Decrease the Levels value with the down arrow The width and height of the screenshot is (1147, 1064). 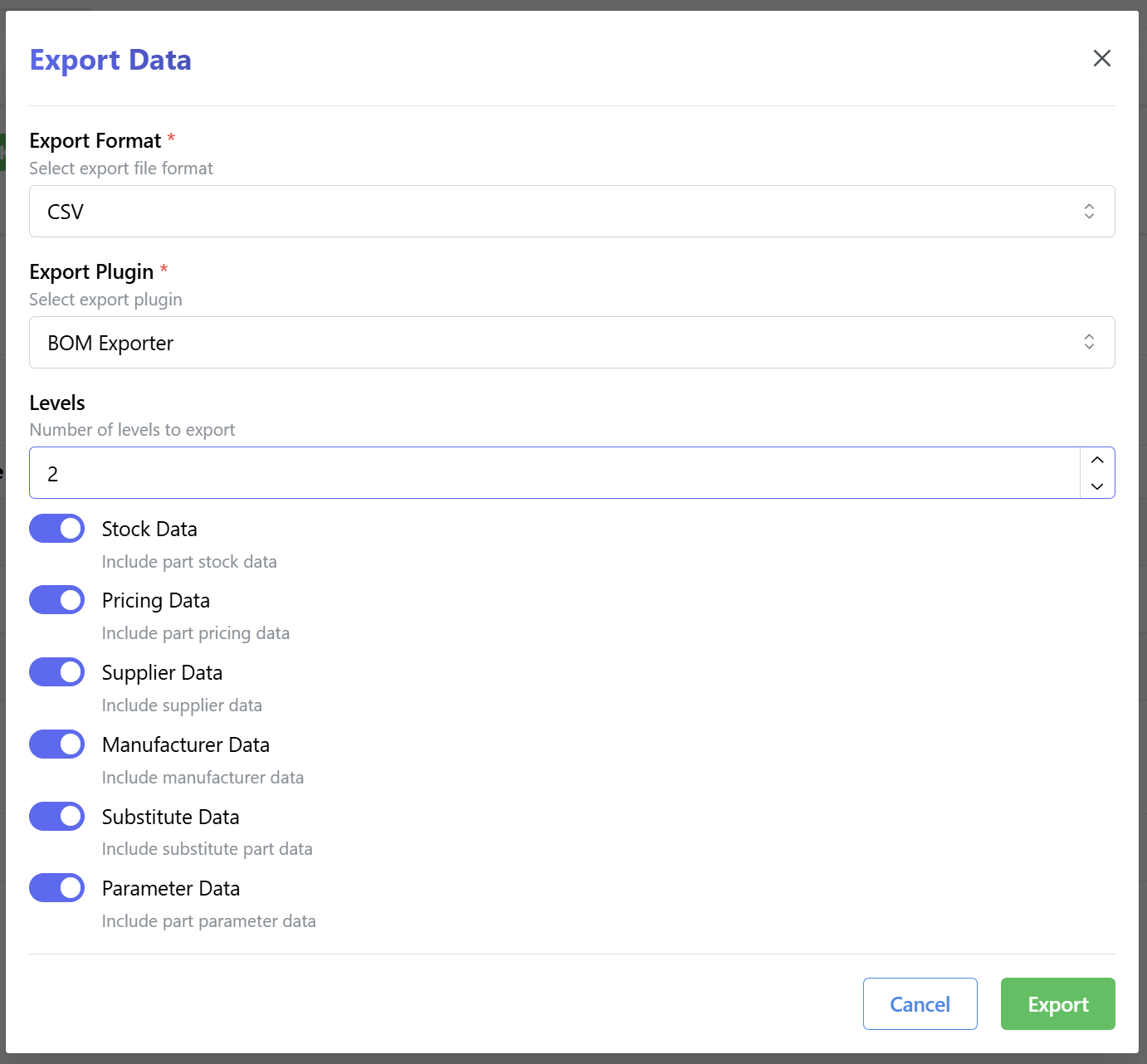click(1097, 486)
